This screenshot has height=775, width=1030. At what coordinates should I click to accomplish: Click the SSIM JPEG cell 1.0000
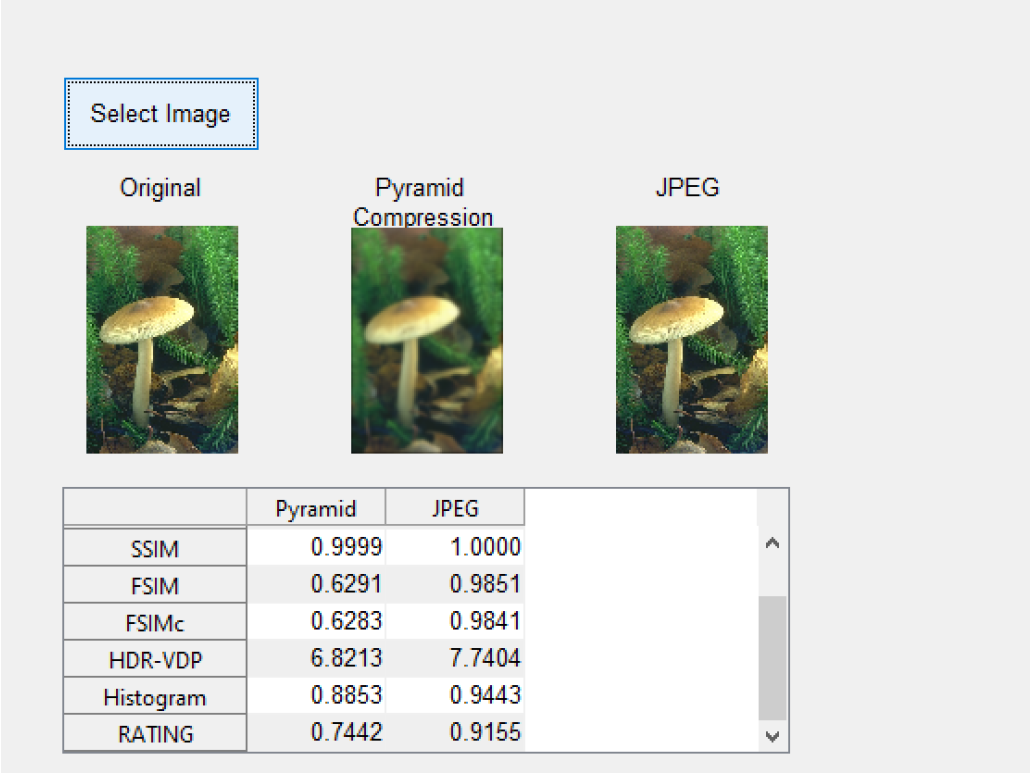[455, 546]
